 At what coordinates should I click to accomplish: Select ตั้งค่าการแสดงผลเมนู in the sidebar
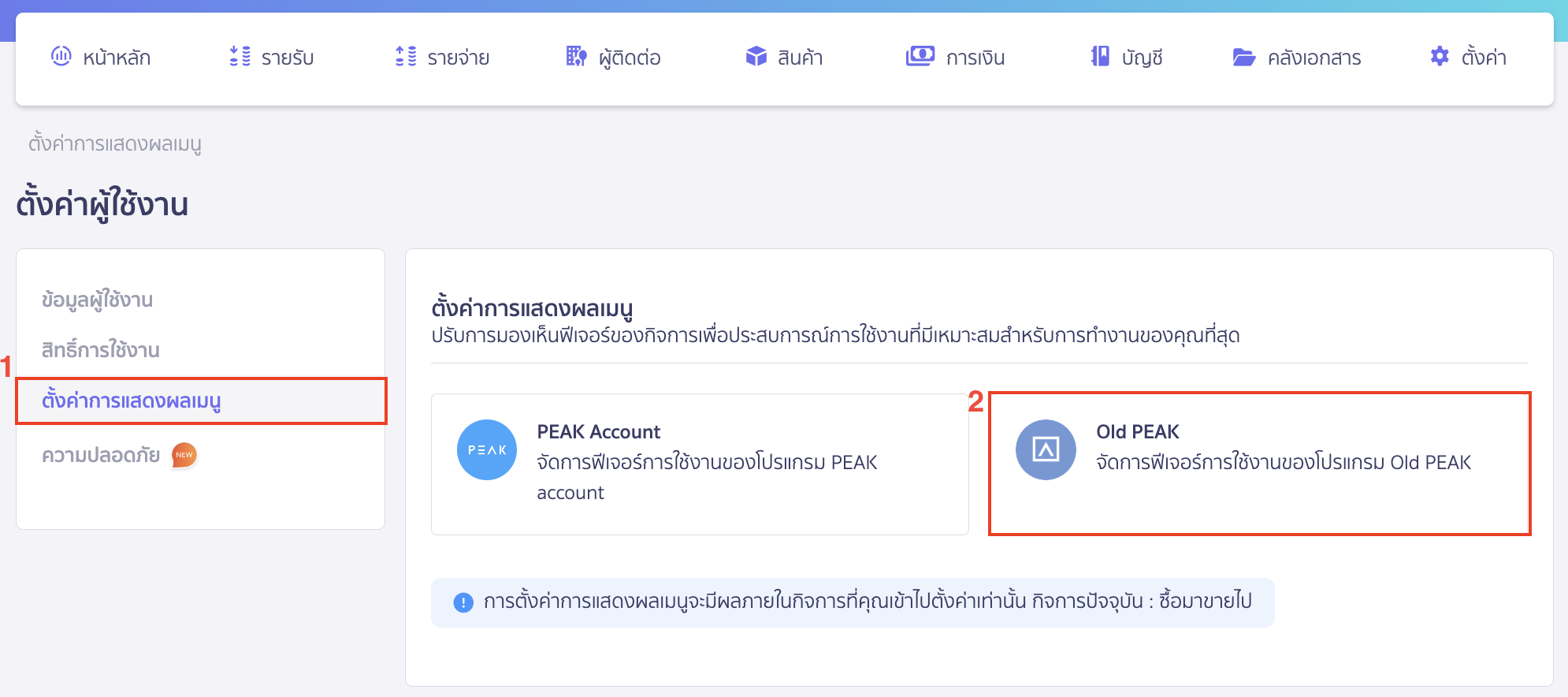click(x=201, y=401)
